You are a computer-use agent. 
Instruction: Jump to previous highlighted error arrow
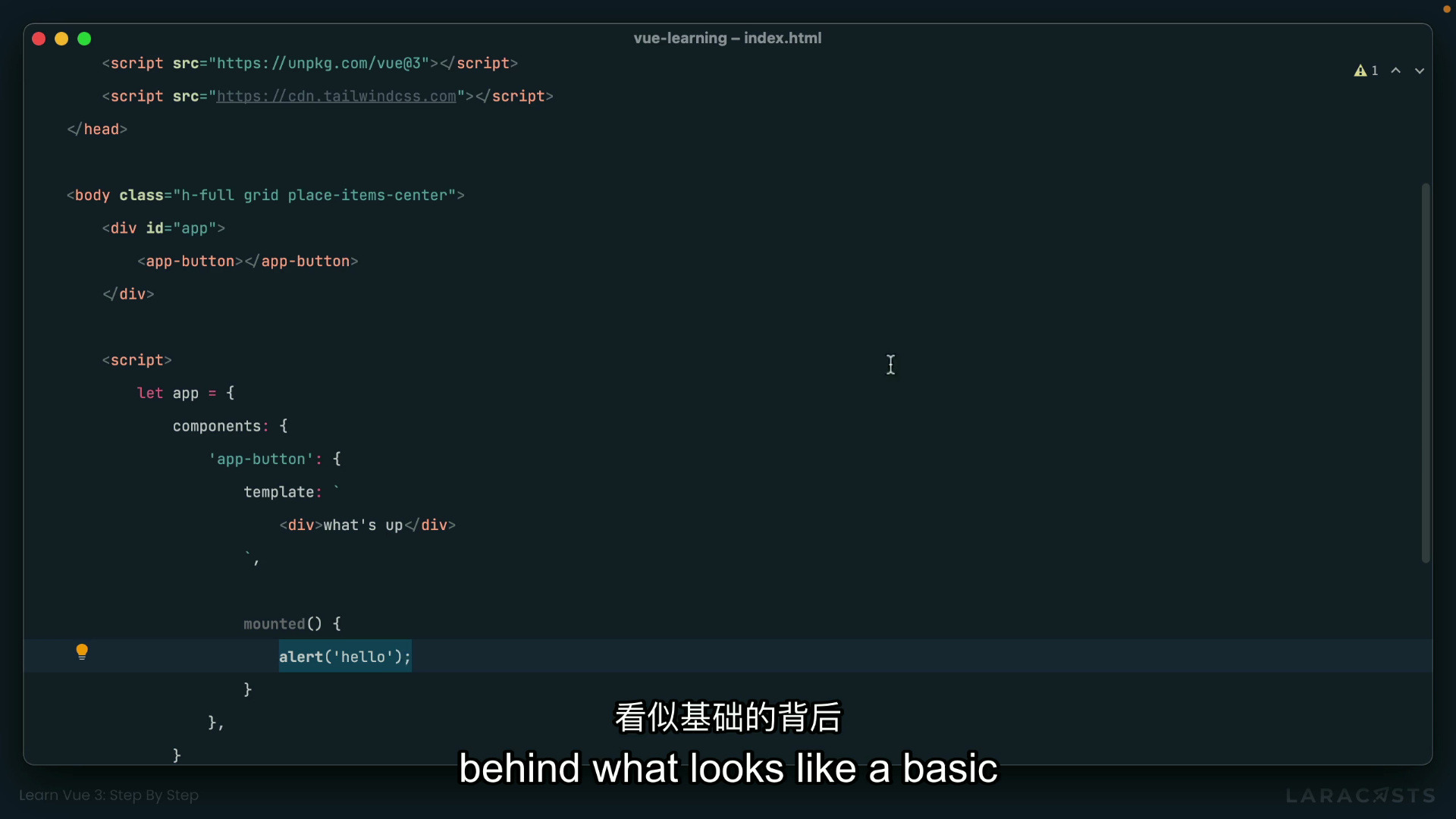(x=1396, y=71)
